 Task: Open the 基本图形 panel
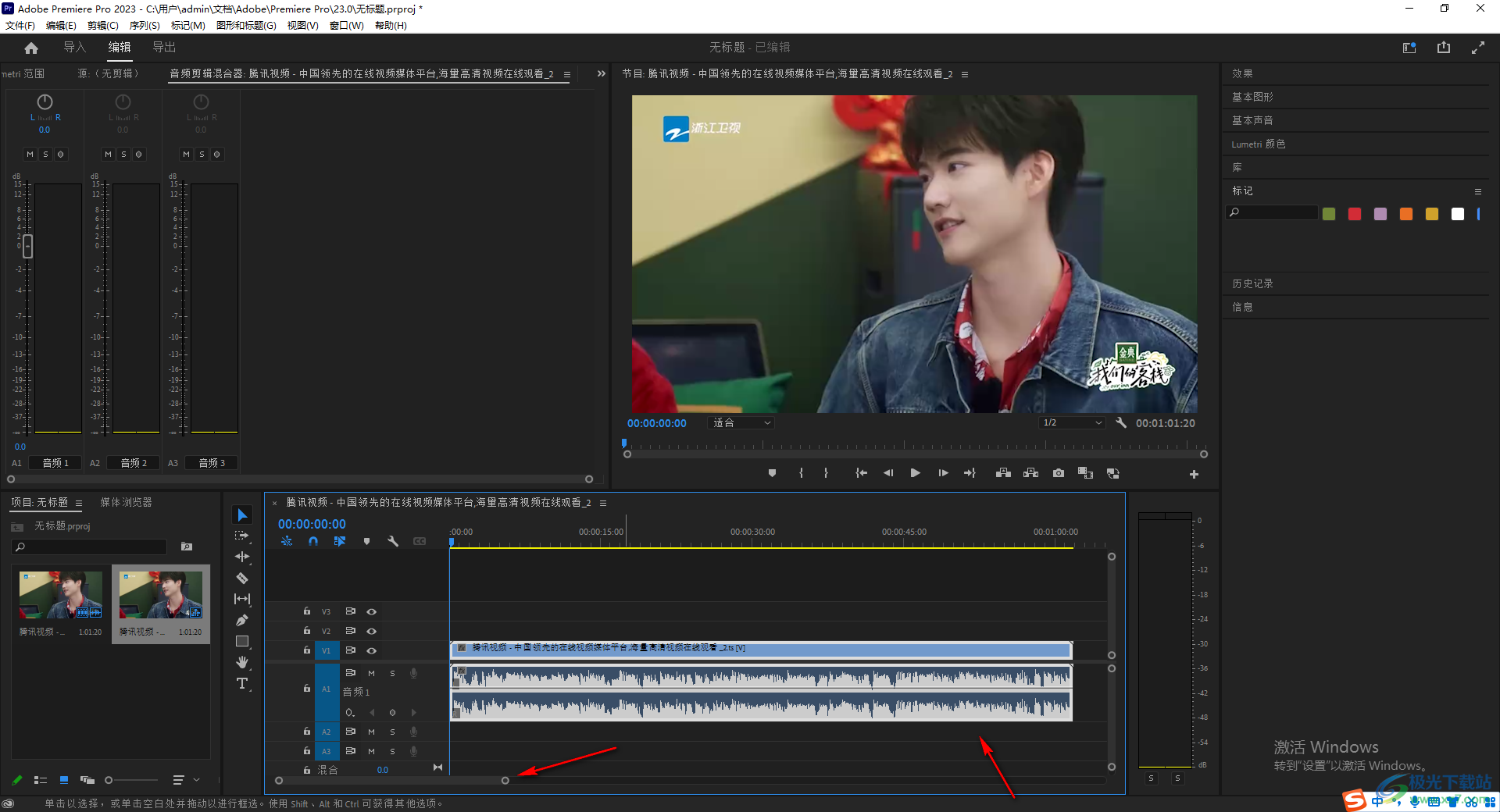click(1252, 97)
